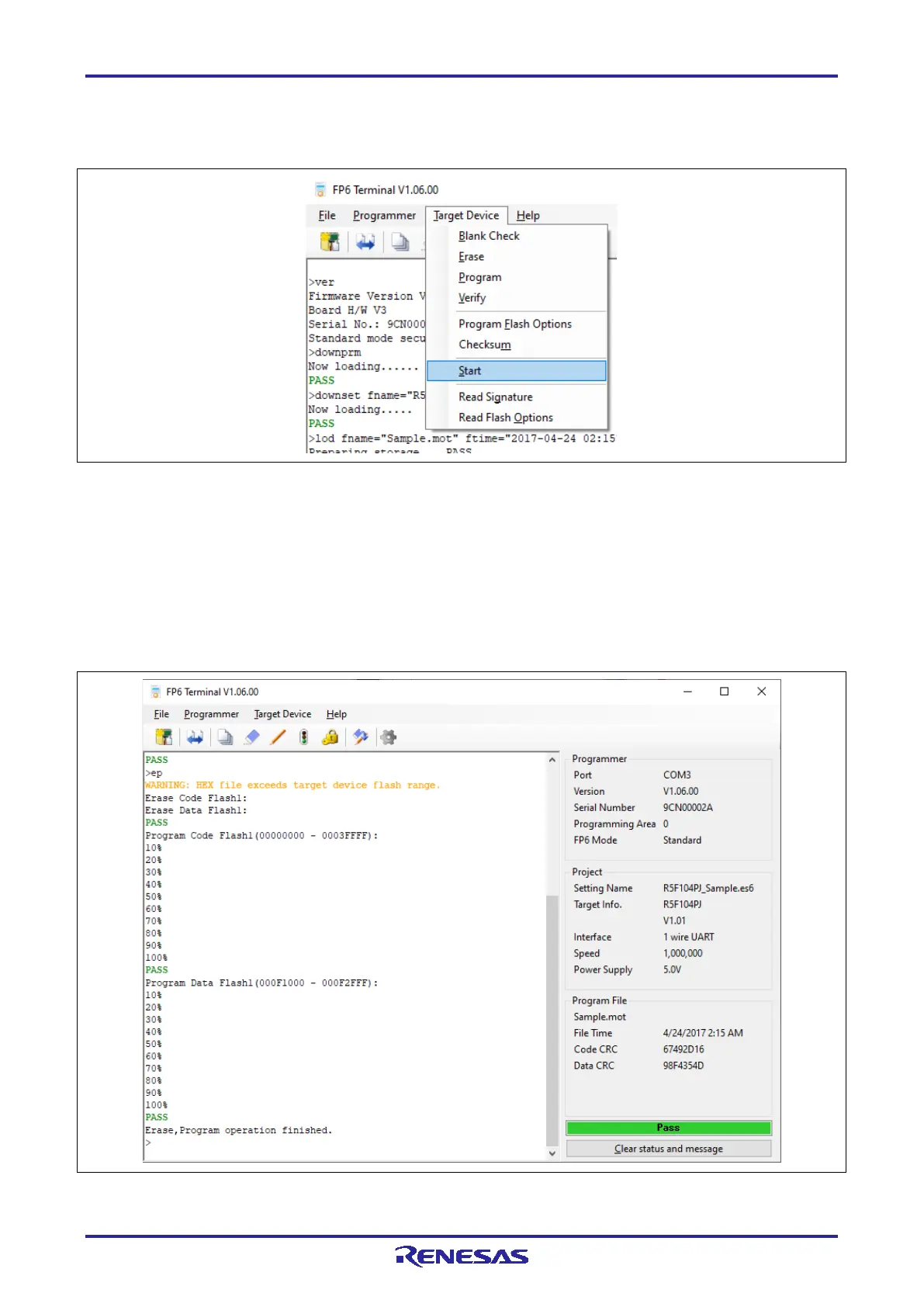
Task: Click Data CRC value 98F4354D
Action: pyautogui.click(x=683, y=1066)
